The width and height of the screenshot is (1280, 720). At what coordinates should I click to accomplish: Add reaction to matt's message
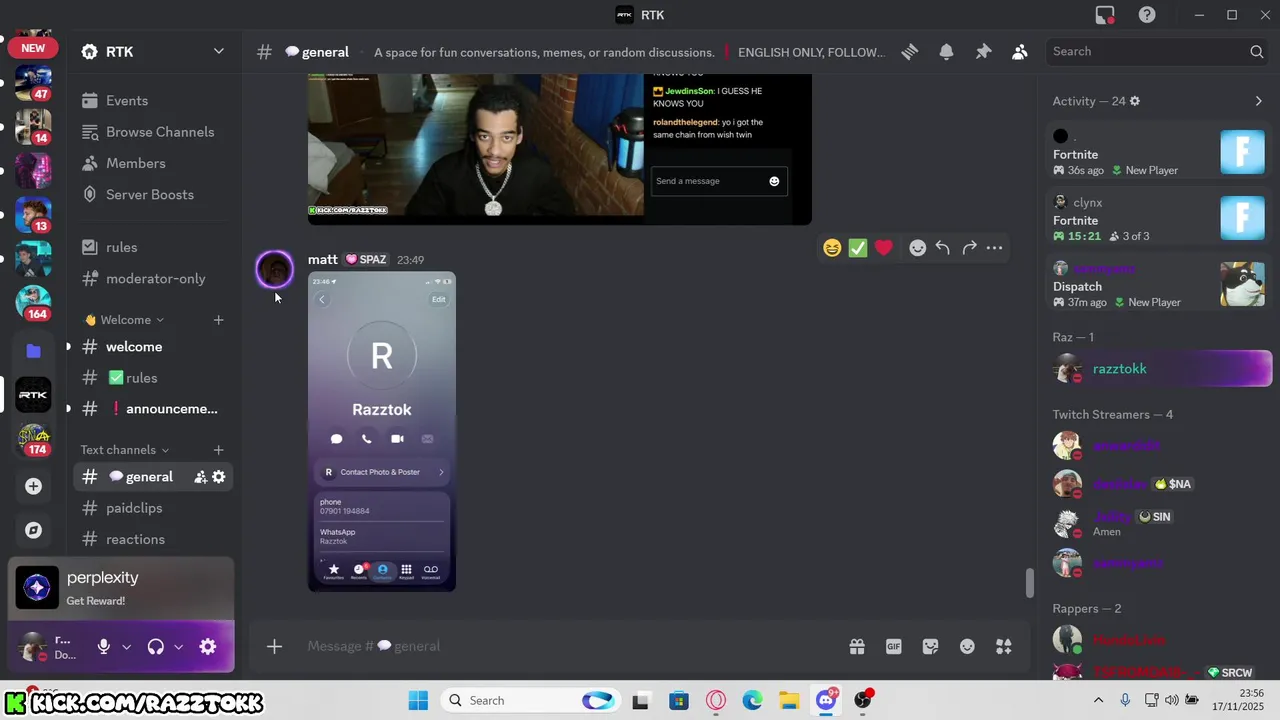pos(917,248)
